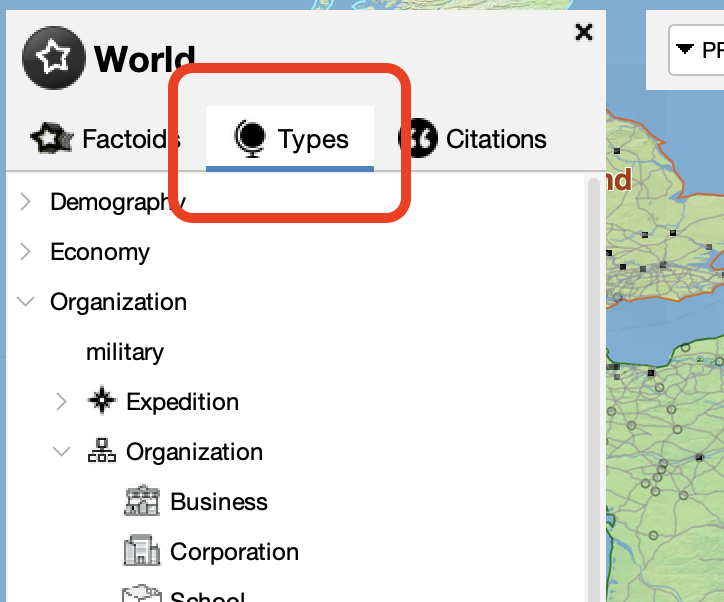Open the Factoids tab
This screenshot has width=724, height=602.
(105, 138)
